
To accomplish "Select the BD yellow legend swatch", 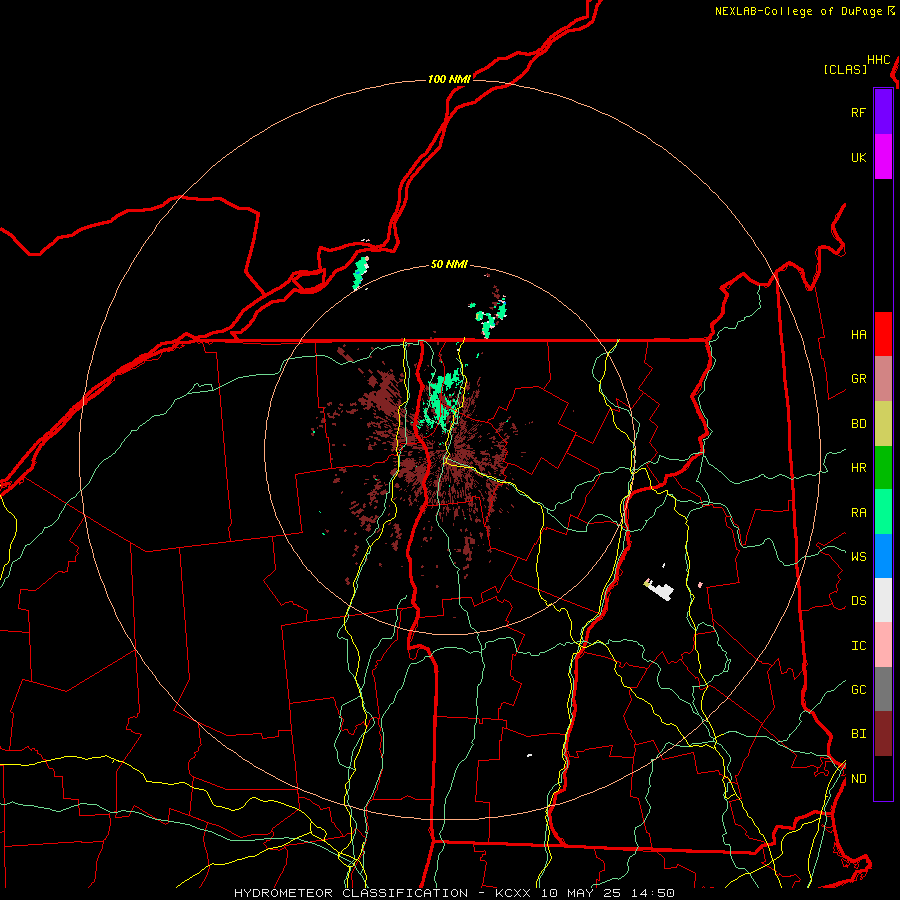I will click(x=883, y=423).
